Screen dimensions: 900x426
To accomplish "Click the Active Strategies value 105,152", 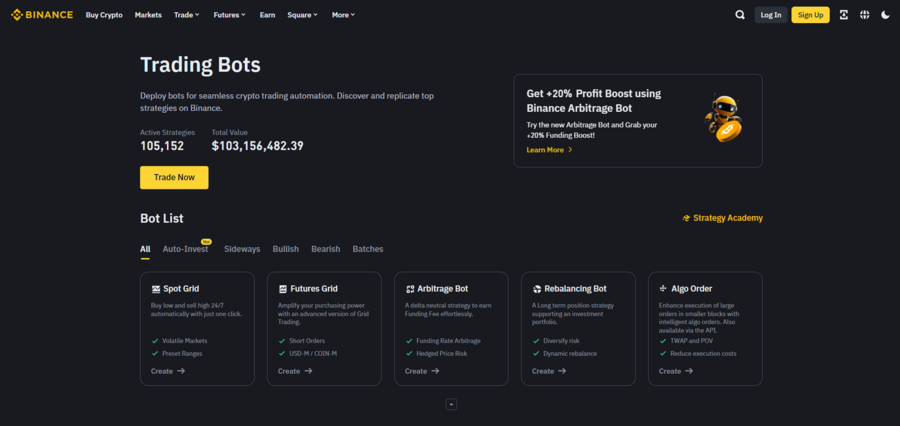I will pos(162,146).
